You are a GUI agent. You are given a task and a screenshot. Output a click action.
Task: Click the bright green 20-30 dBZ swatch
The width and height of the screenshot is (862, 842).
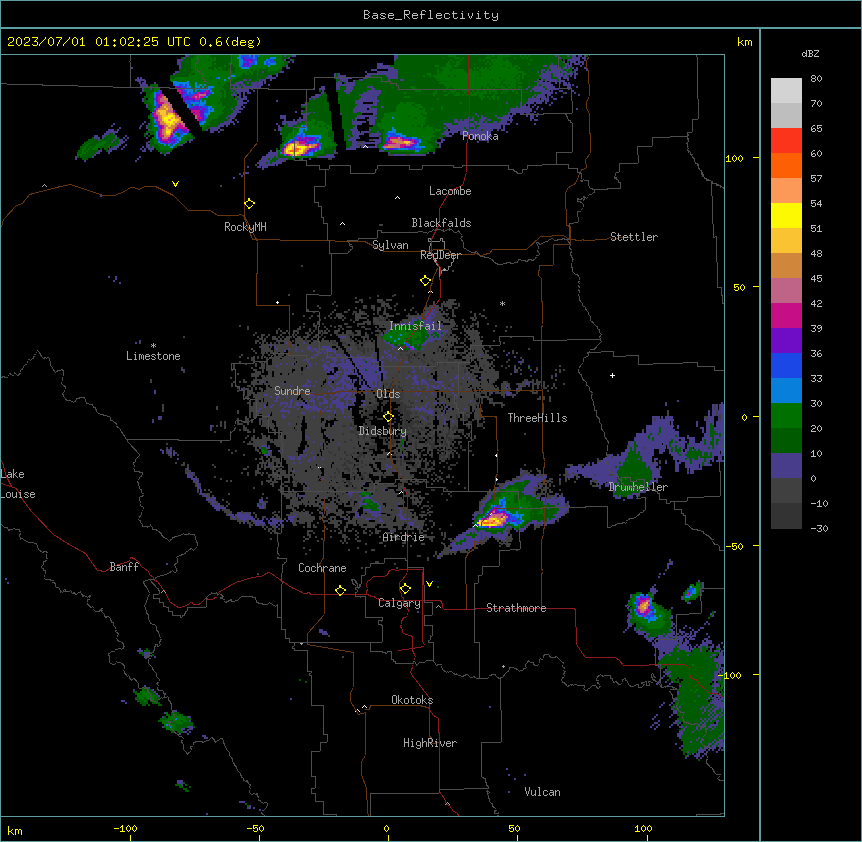pos(786,416)
